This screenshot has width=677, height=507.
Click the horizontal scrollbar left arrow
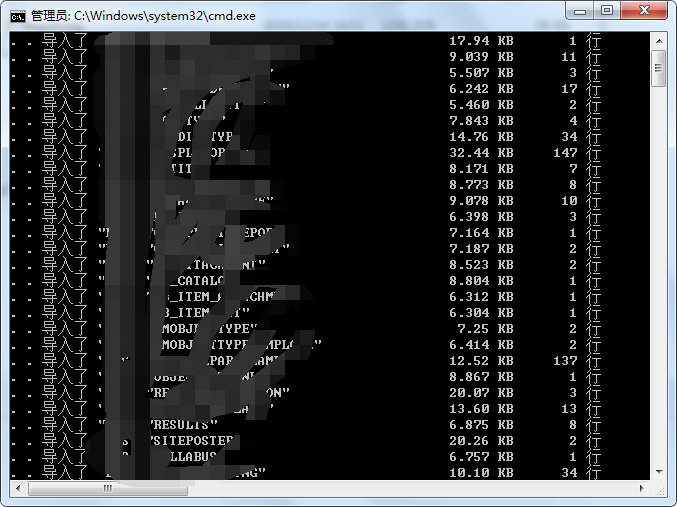[18, 488]
